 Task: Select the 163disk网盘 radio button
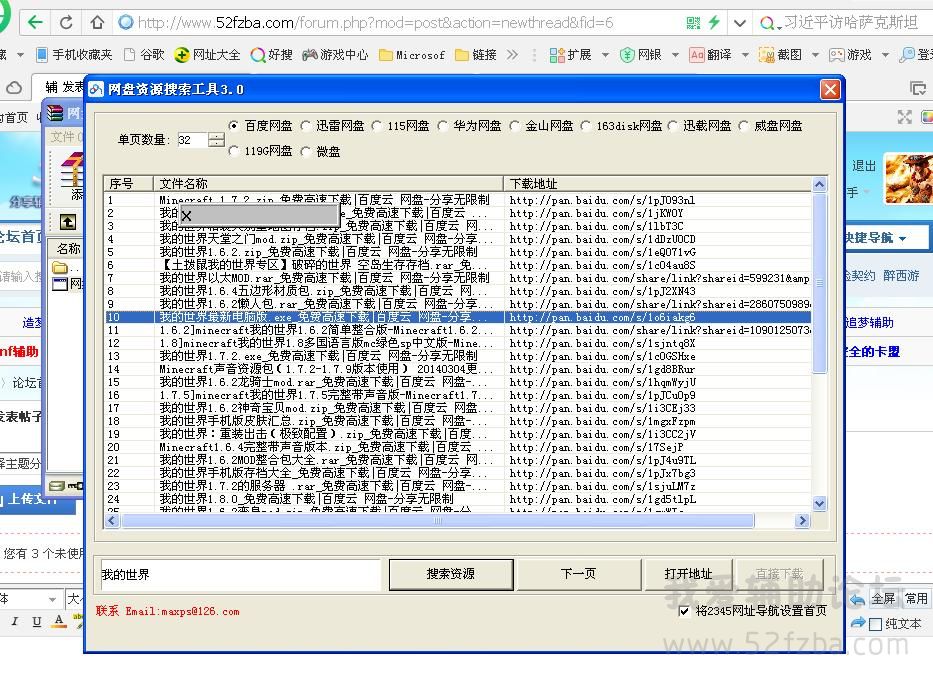(x=586, y=126)
